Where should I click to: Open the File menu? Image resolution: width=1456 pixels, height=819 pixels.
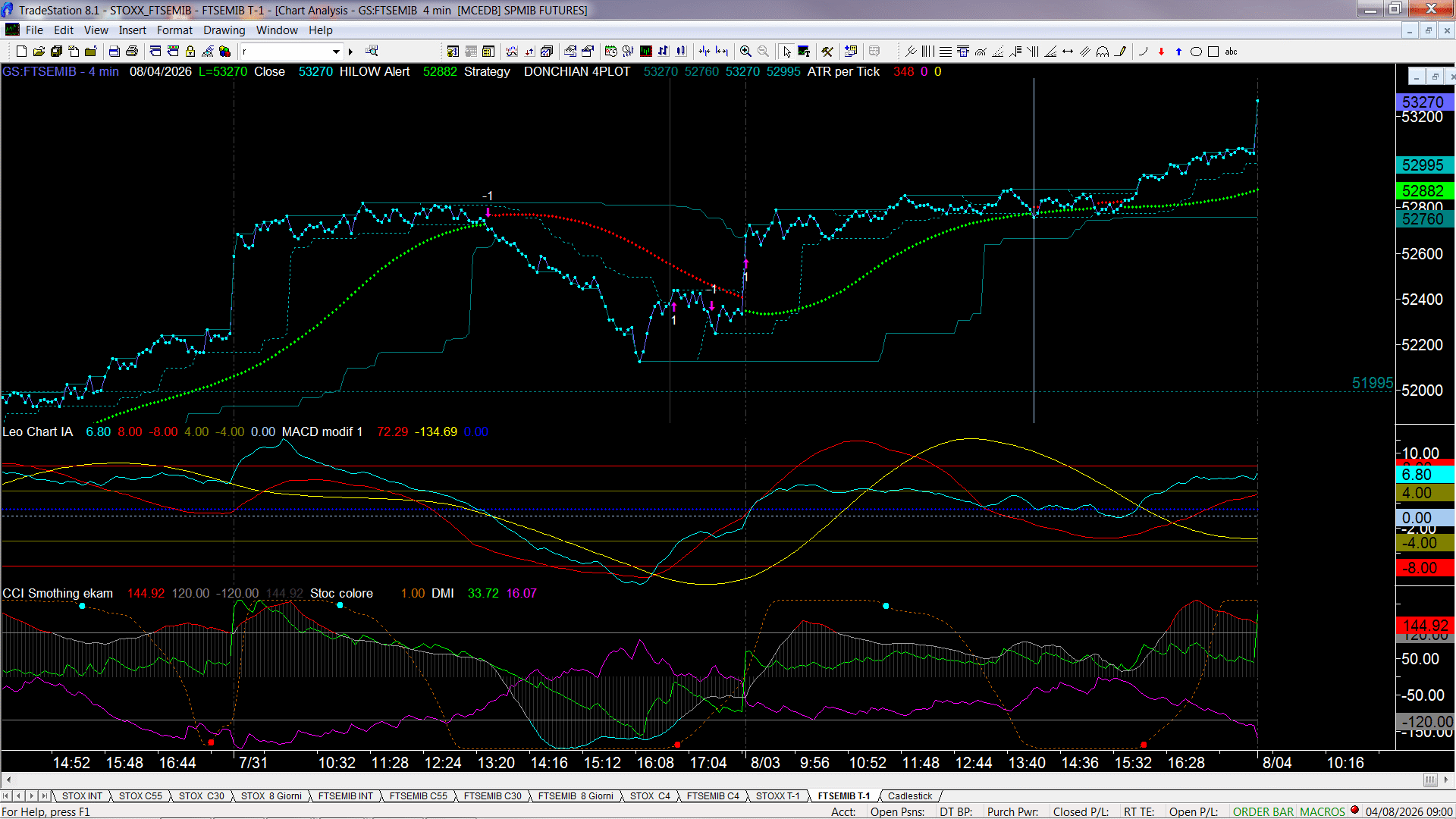click(x=34, y=30)
